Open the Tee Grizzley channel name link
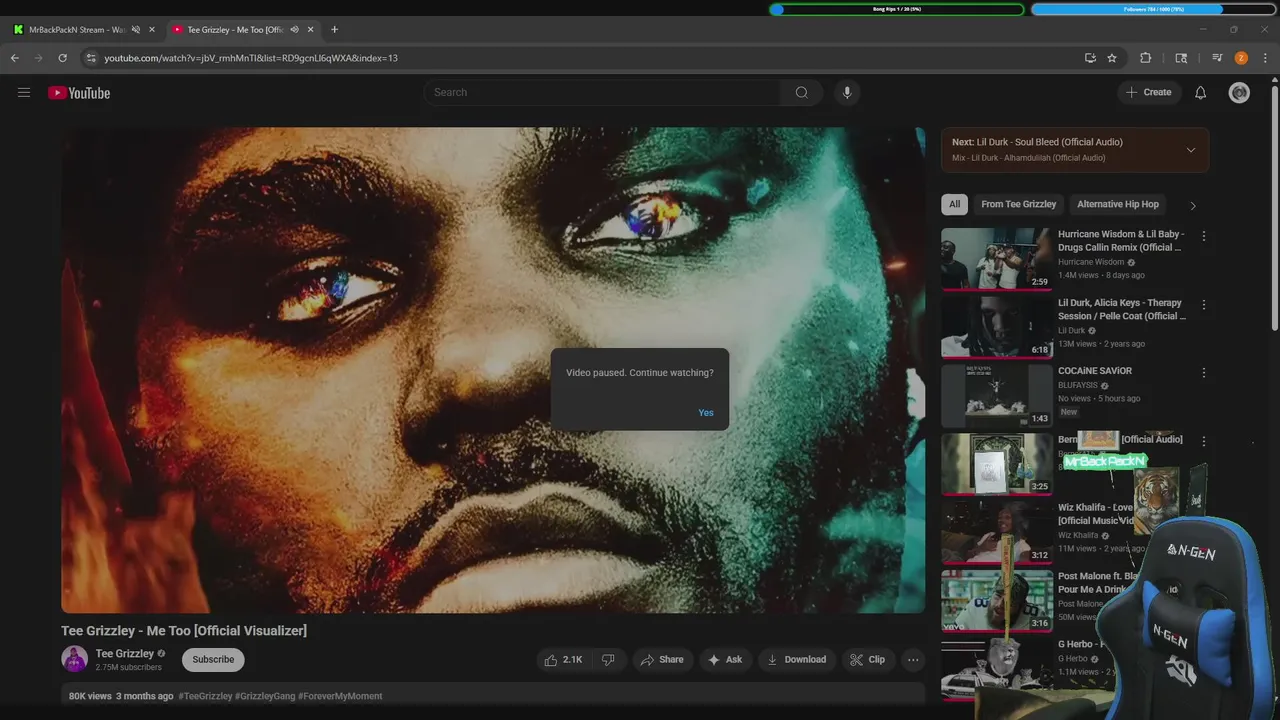 tap(124, 654)
